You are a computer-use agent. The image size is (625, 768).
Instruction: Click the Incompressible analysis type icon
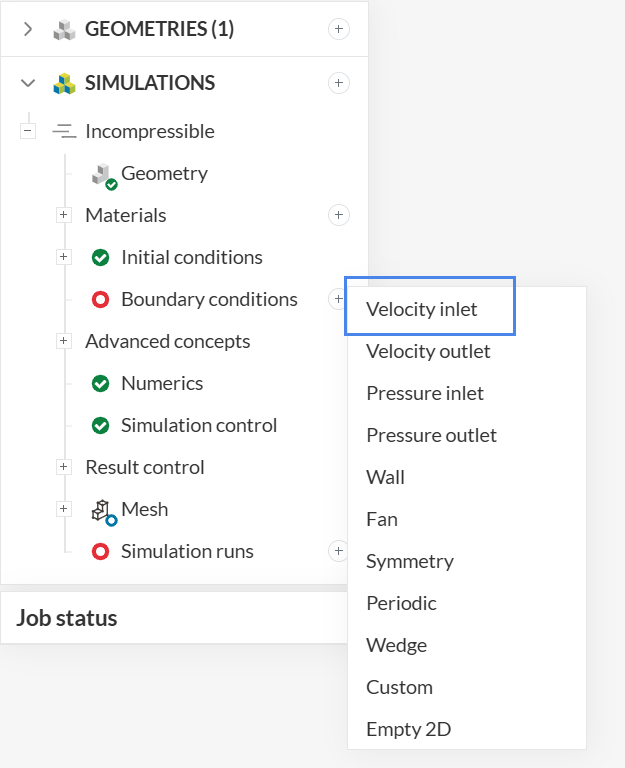click(x=64, y=131)
